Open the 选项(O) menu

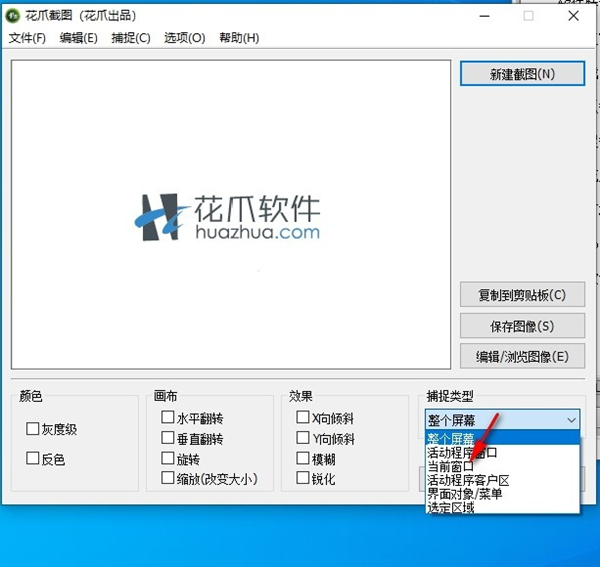pos(184,38)
